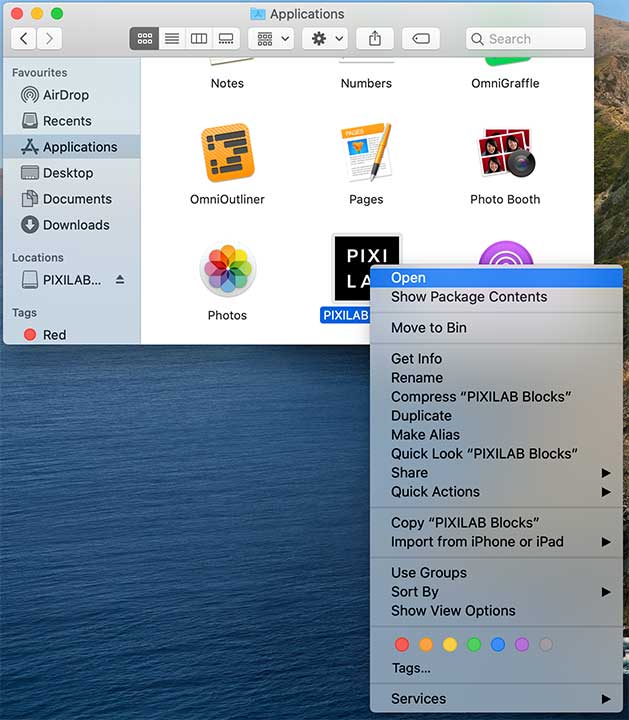Click the Edit Tags toolbar icon
This screenshot has height=720, width=629.
click(x=421, y=39)
